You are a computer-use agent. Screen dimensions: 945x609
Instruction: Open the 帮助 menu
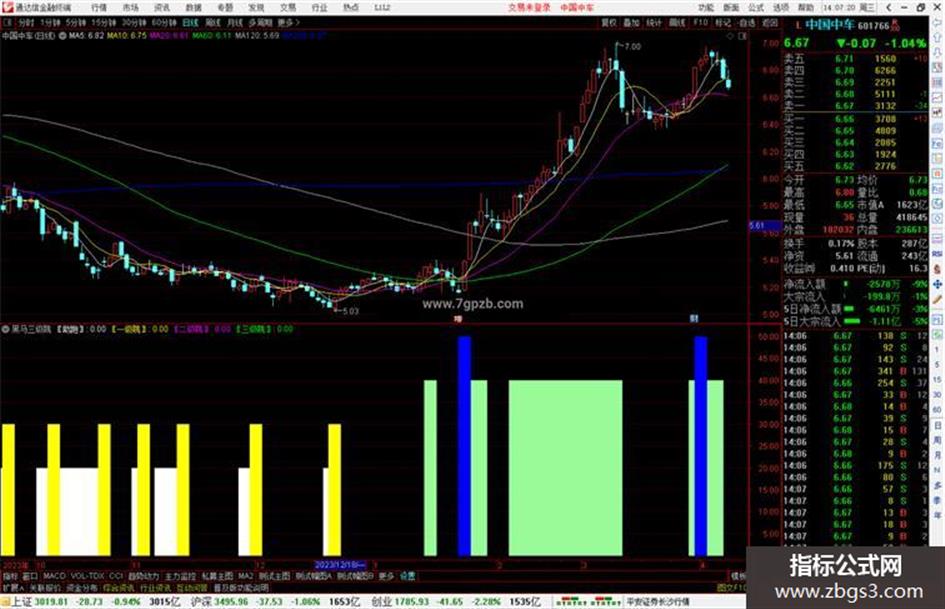coord(806,7)
